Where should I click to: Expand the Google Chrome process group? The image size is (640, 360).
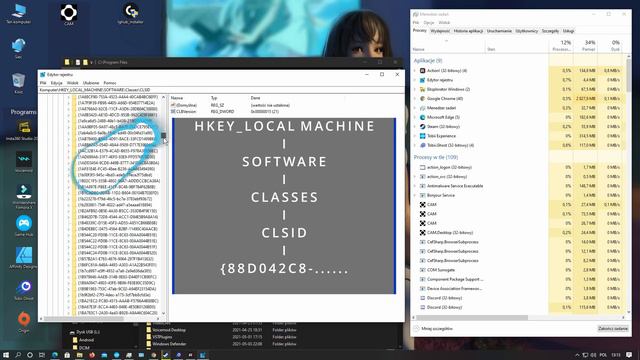[415, 98]
